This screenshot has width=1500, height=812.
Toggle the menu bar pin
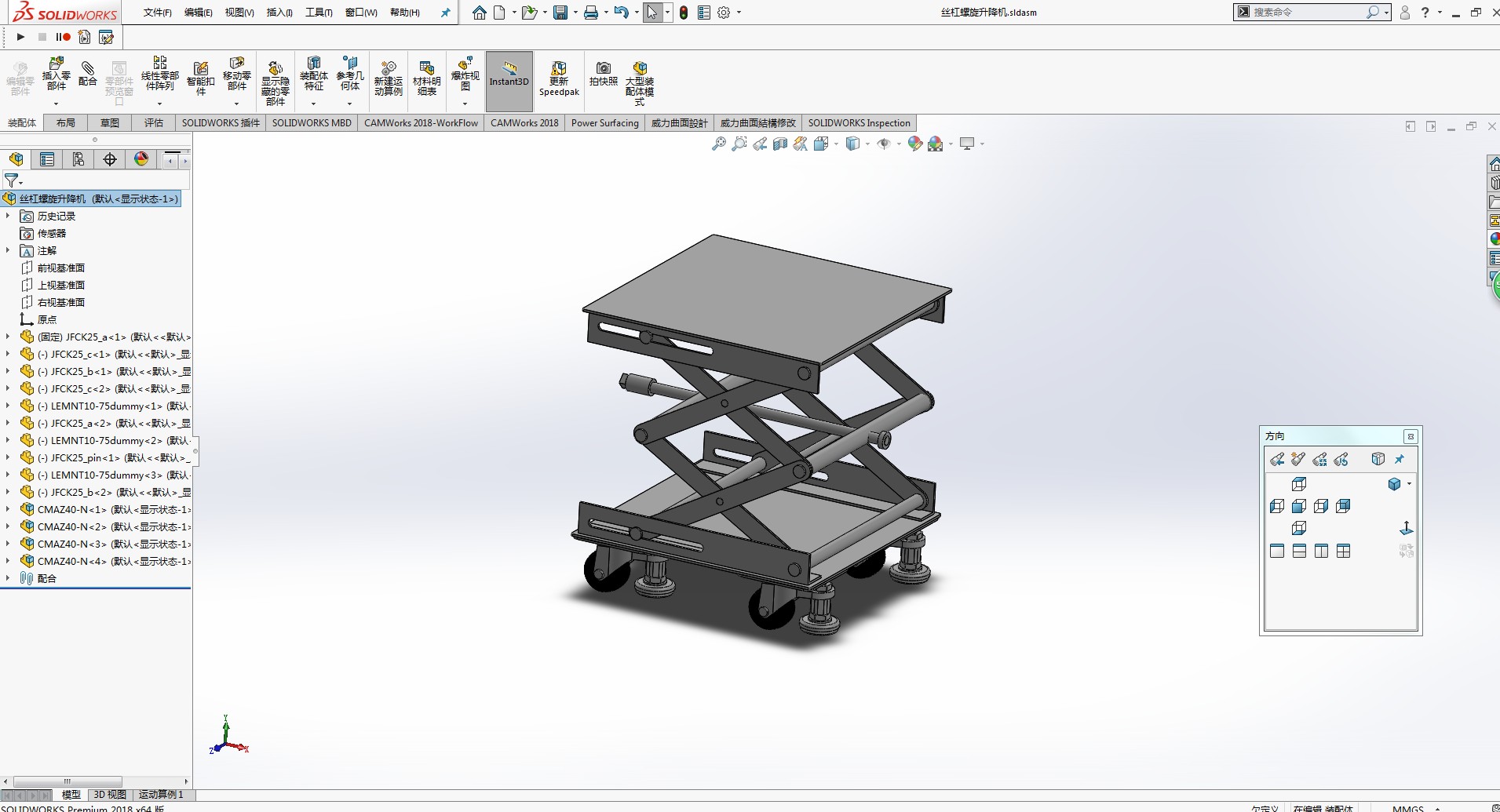[445, 13]
